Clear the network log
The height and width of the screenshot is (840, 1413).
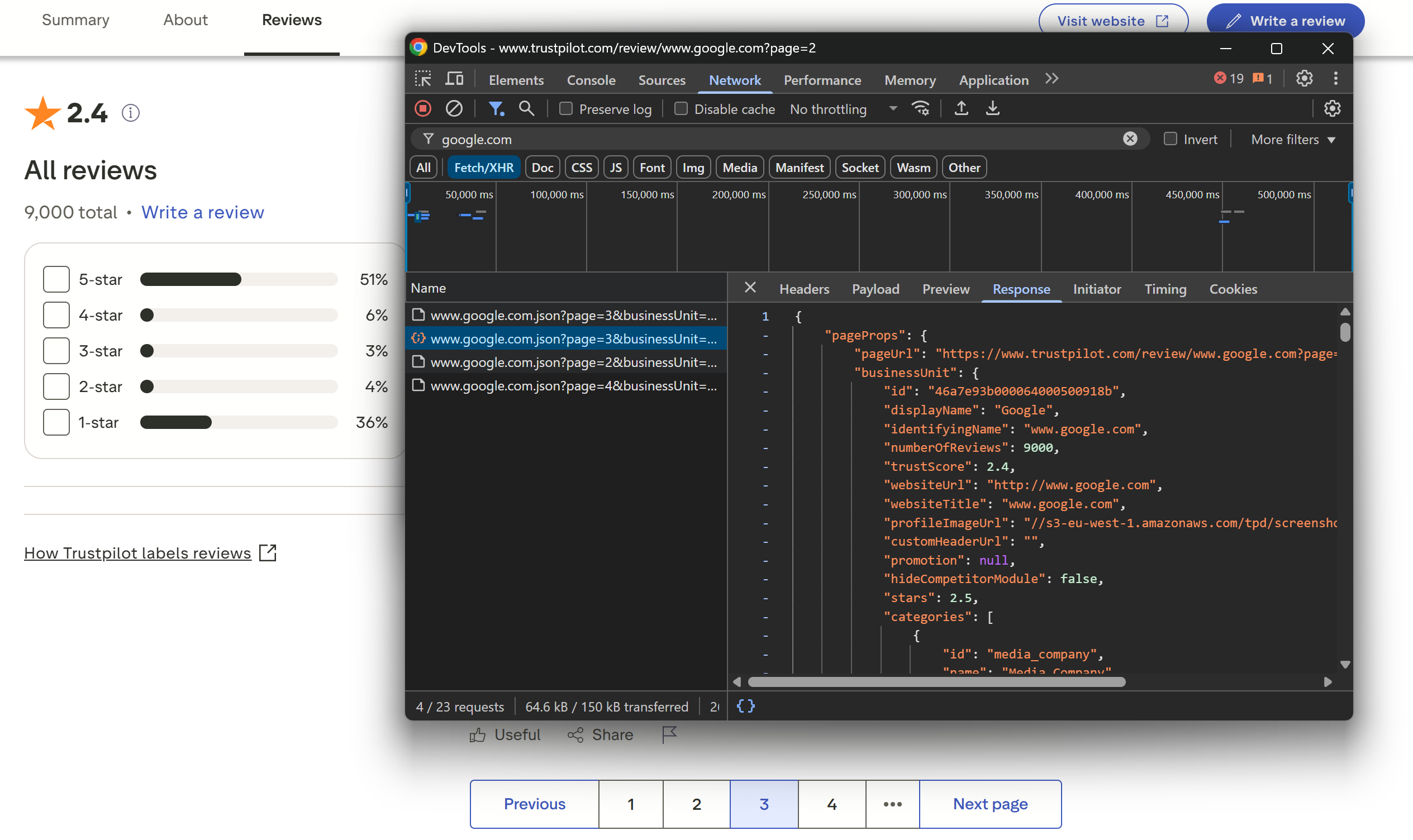(x=454, y=109)
